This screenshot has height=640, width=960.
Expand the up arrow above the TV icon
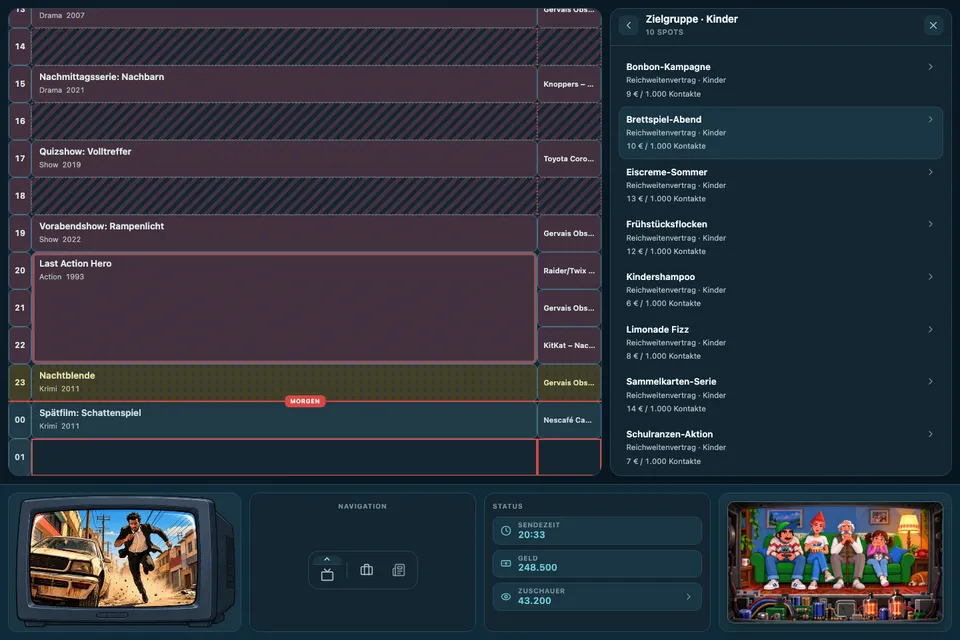tap(327, 559)
